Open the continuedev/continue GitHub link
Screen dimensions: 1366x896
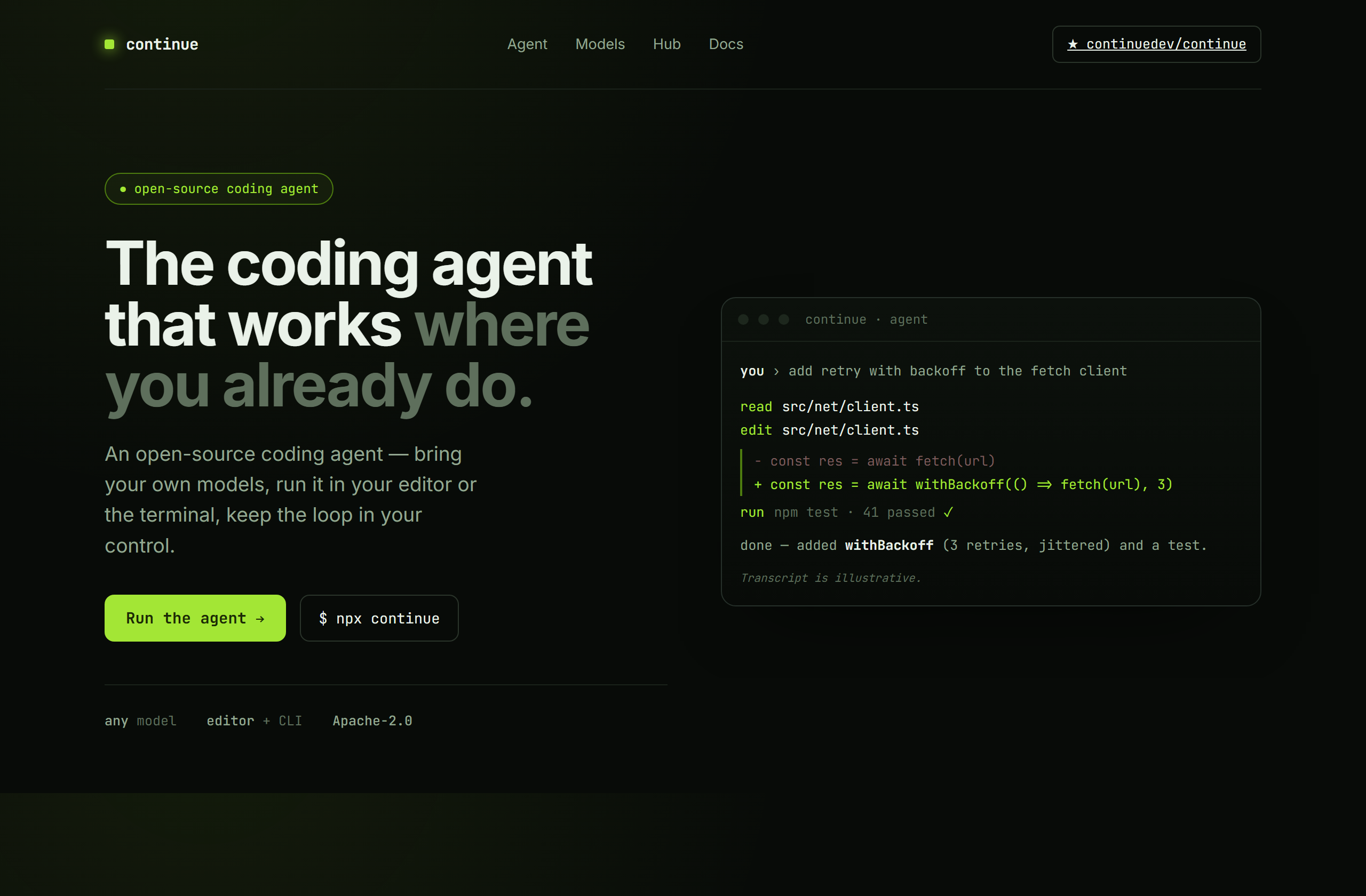click(x=1156, y=44)
